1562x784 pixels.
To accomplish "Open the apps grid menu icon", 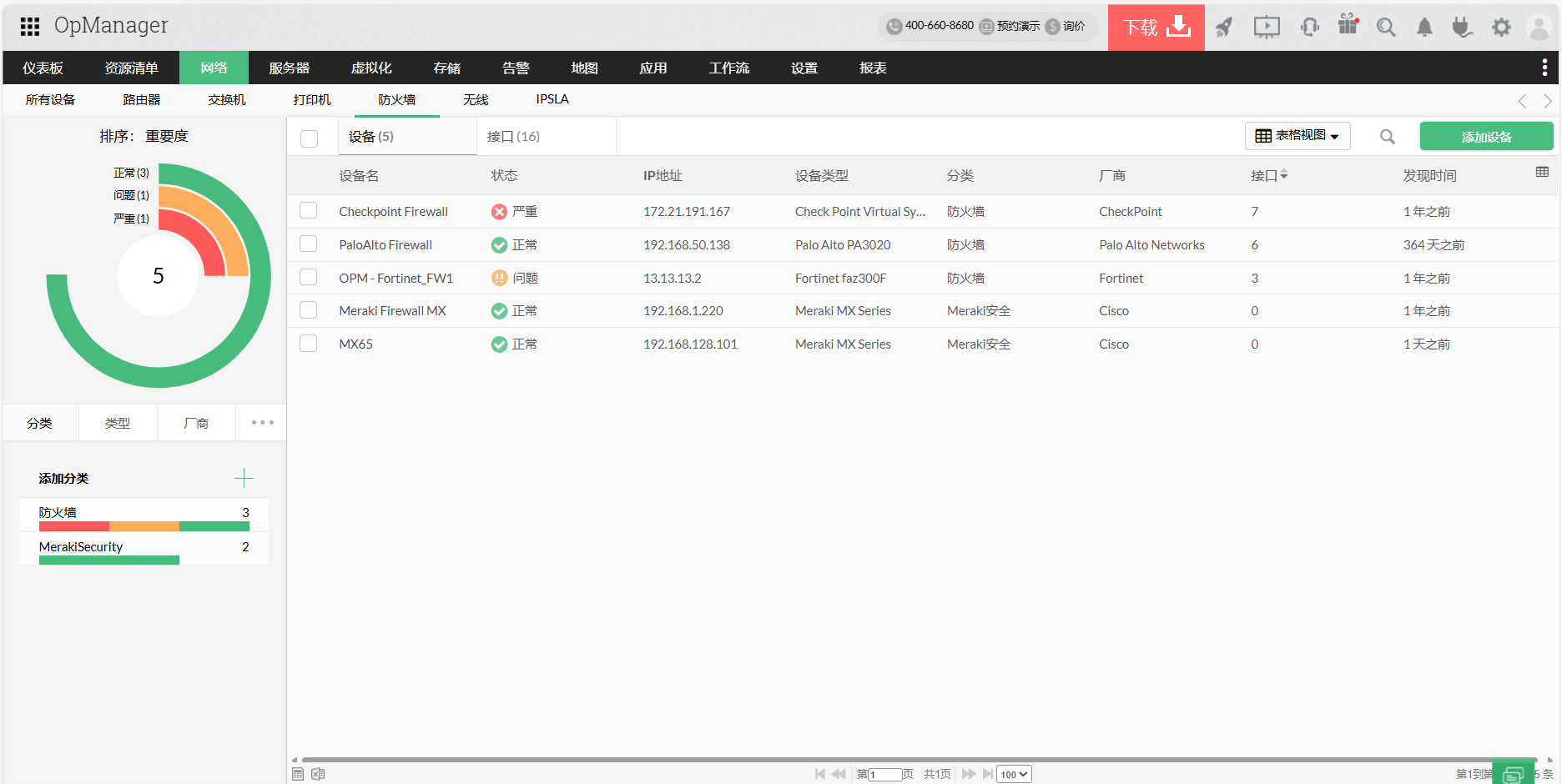I will coord(30,27).
